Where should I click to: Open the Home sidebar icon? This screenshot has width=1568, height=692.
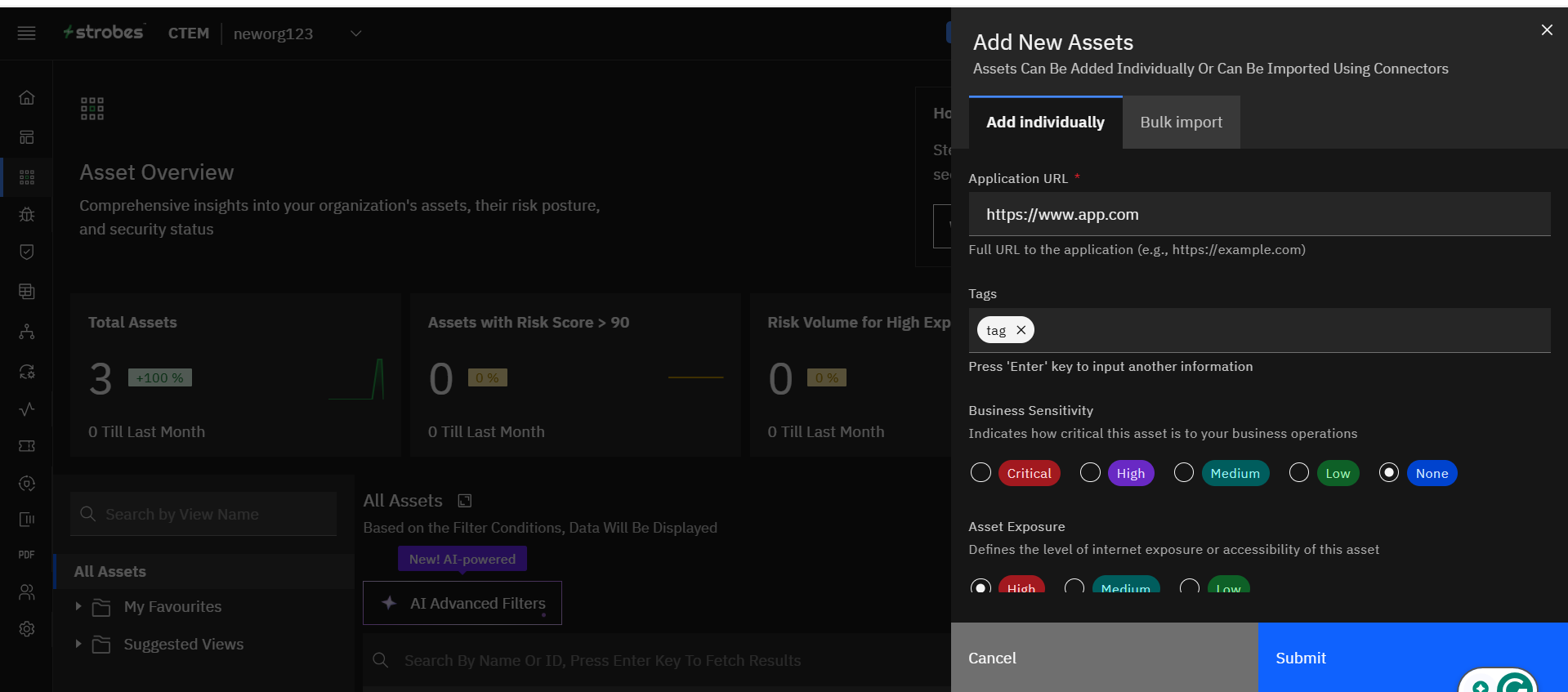27,98
